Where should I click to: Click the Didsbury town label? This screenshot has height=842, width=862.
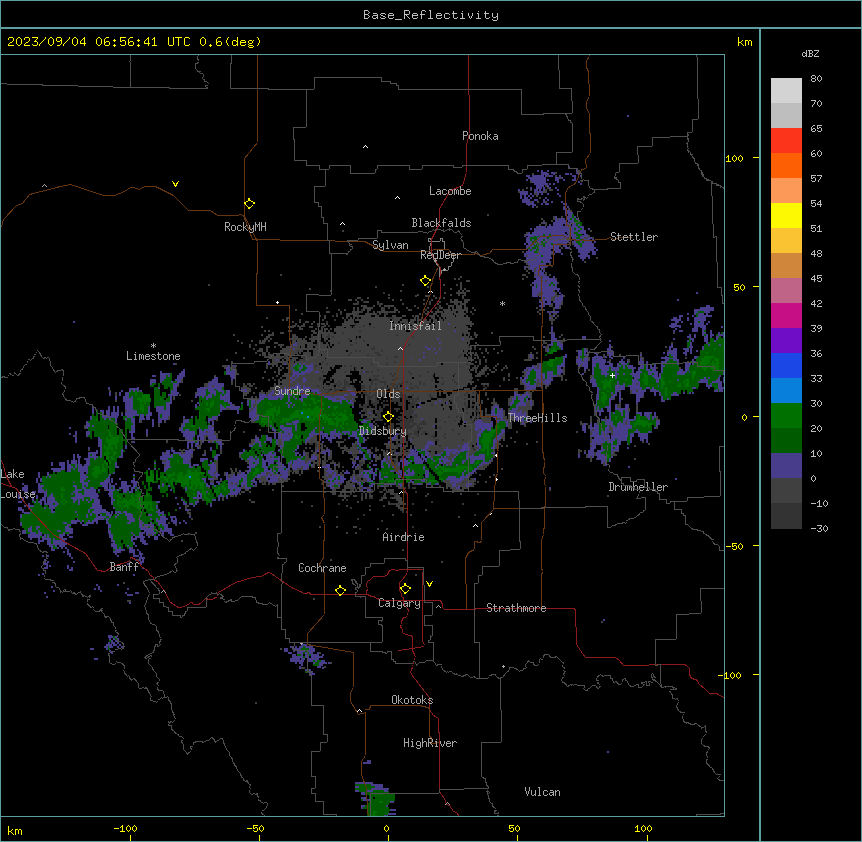[383, 431]
